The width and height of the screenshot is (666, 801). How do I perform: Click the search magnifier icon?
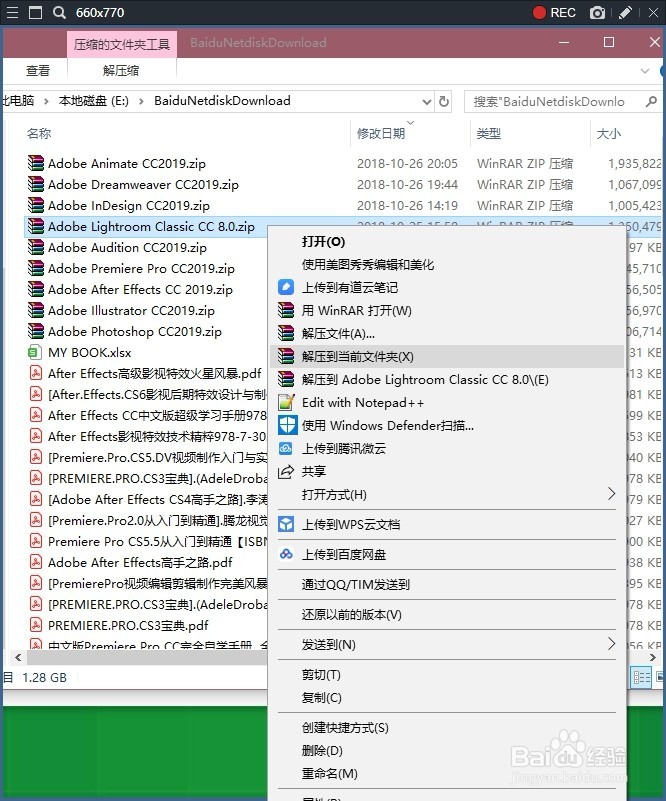[651, 102]
